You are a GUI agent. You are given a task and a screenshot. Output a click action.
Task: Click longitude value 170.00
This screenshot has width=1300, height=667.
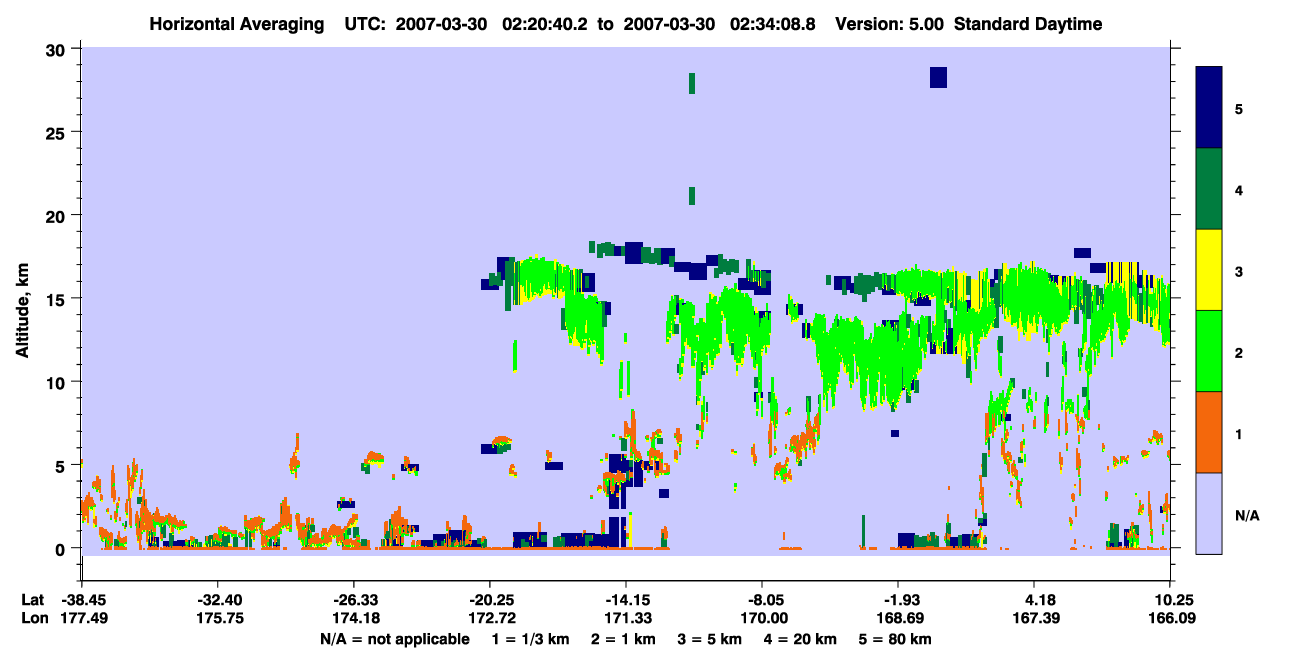click(762, 619)
